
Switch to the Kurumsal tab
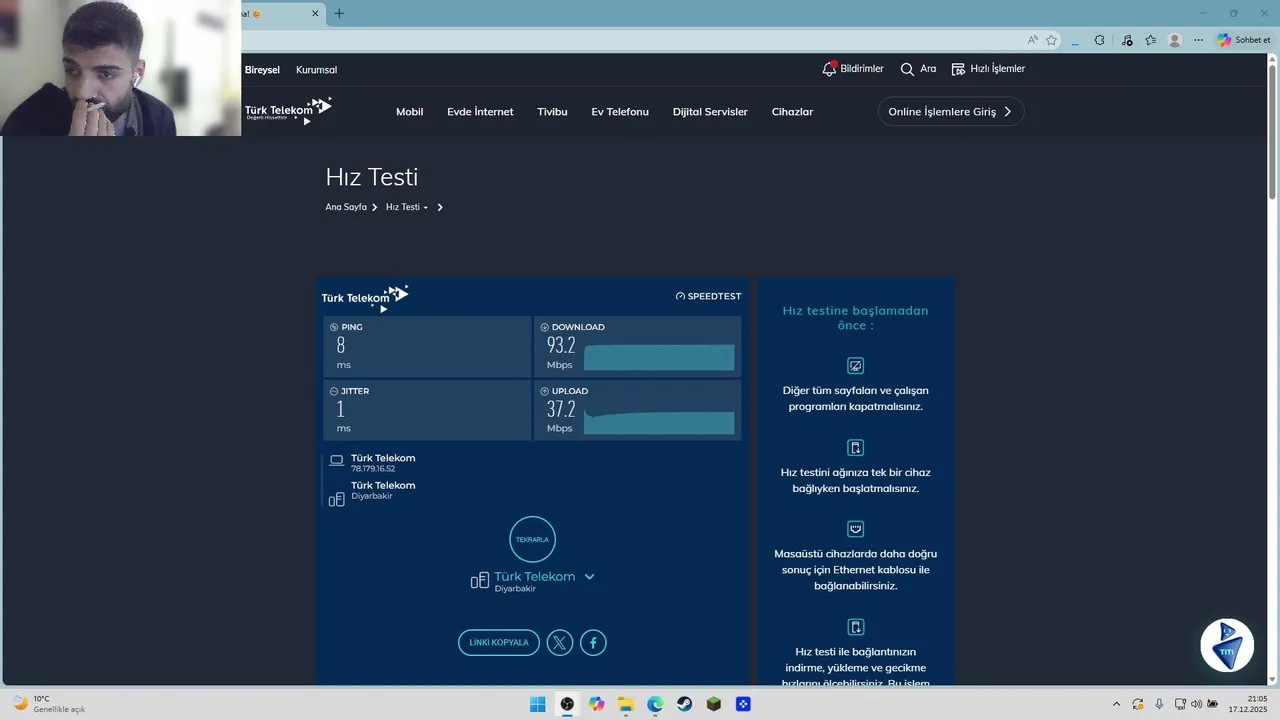[x=316, y=70]
